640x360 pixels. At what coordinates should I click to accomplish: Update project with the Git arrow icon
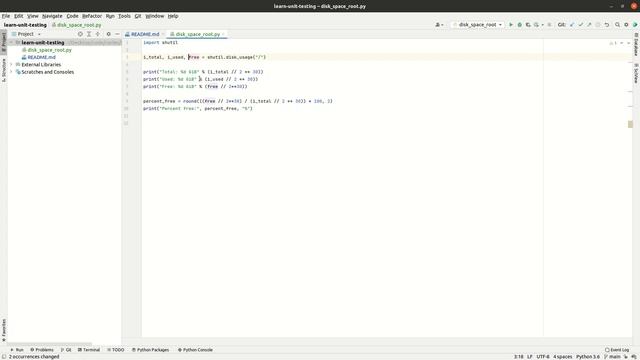(x=572, y=25)
